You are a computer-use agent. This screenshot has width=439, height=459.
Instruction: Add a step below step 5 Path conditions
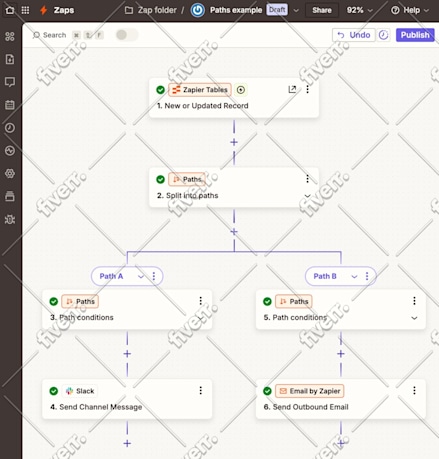click(x=341, y=354)
